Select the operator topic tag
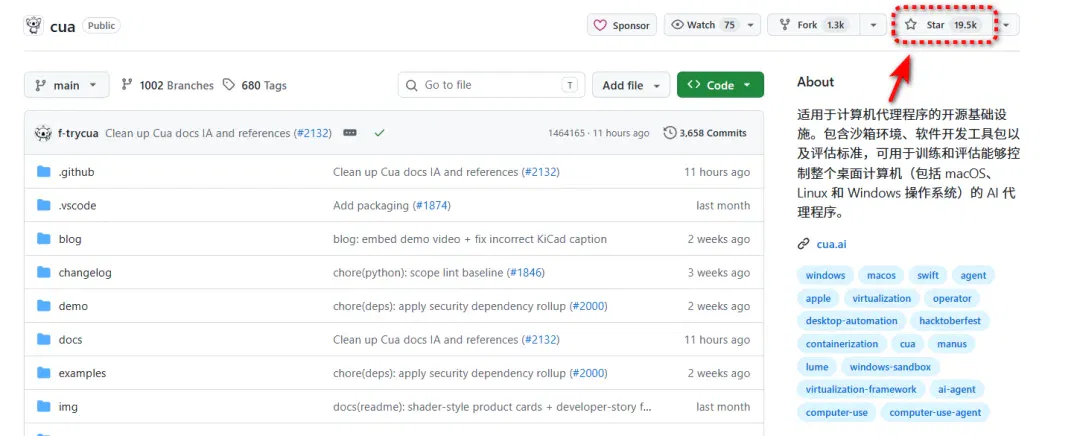This screenshot has width=1080, height=436. coord(952,298)
